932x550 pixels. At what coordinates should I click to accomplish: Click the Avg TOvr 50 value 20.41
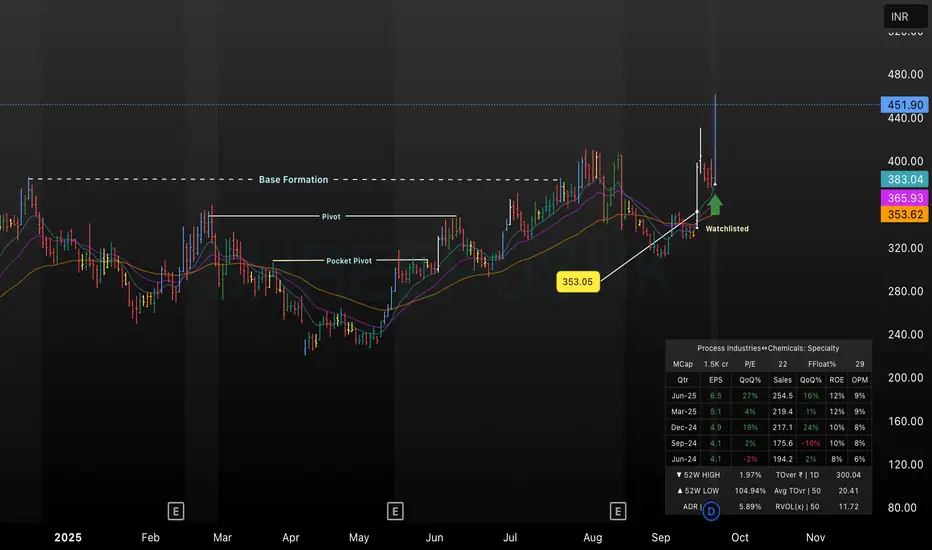pyautogui.click(x=848, y=491)
